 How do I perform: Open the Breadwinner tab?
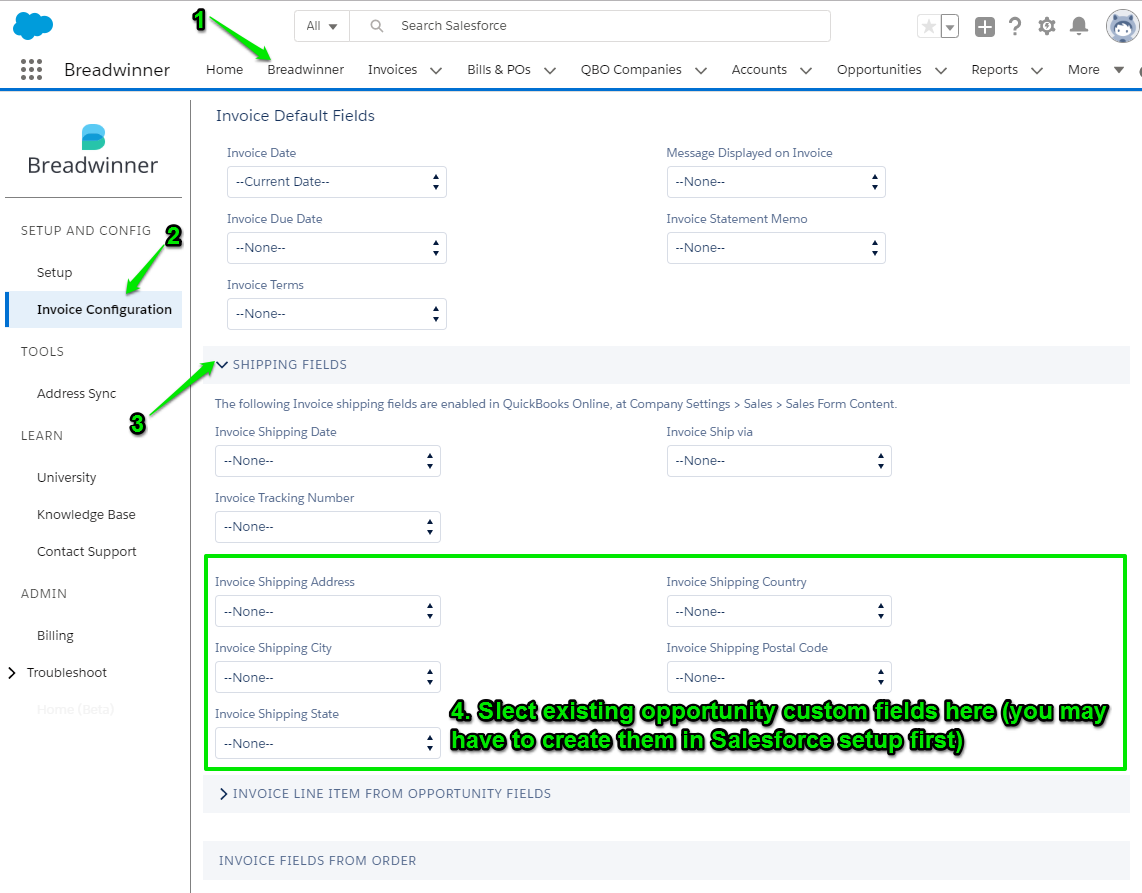(305, 69)
